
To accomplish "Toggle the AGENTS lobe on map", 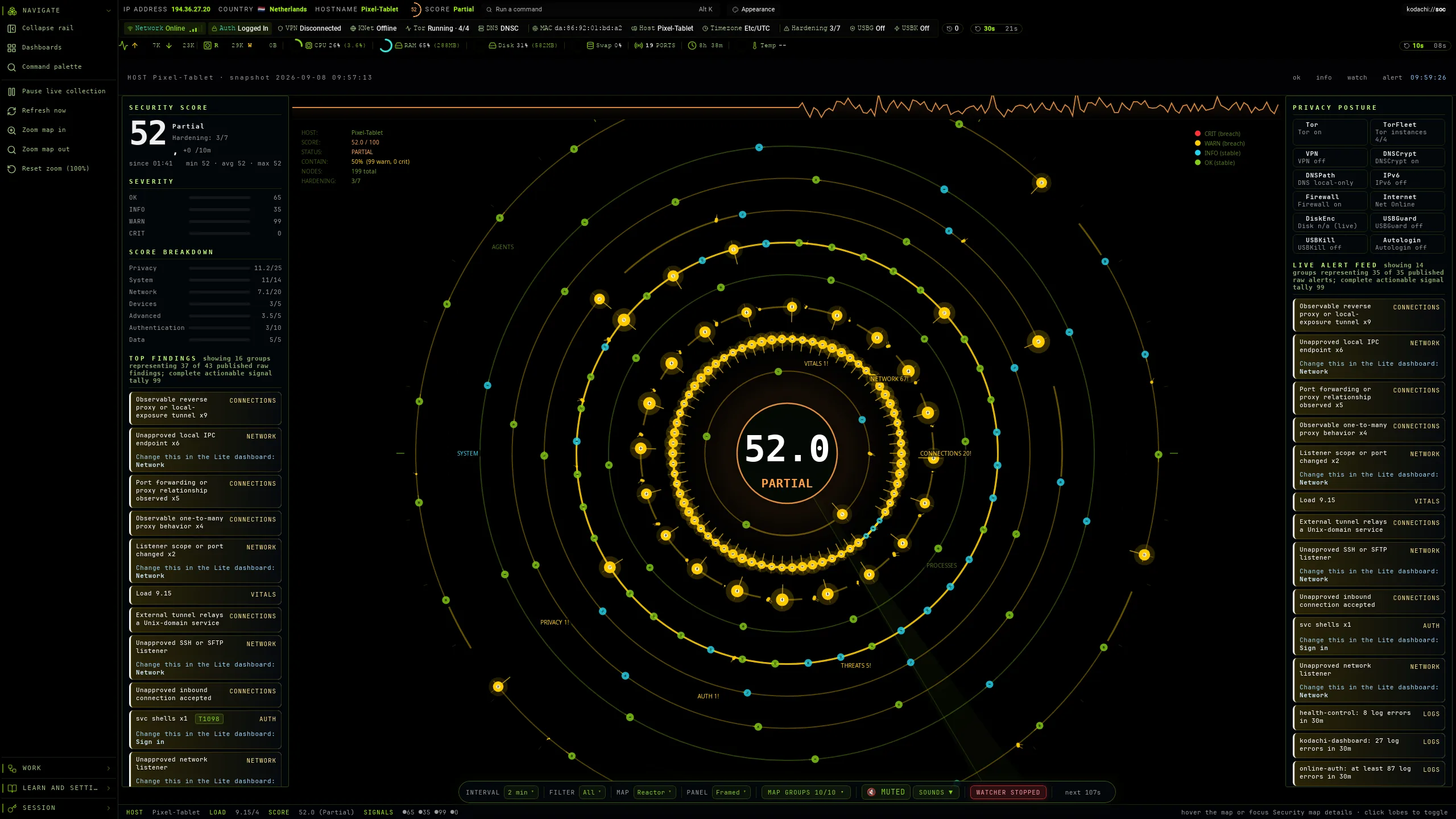I will [503, 247].
